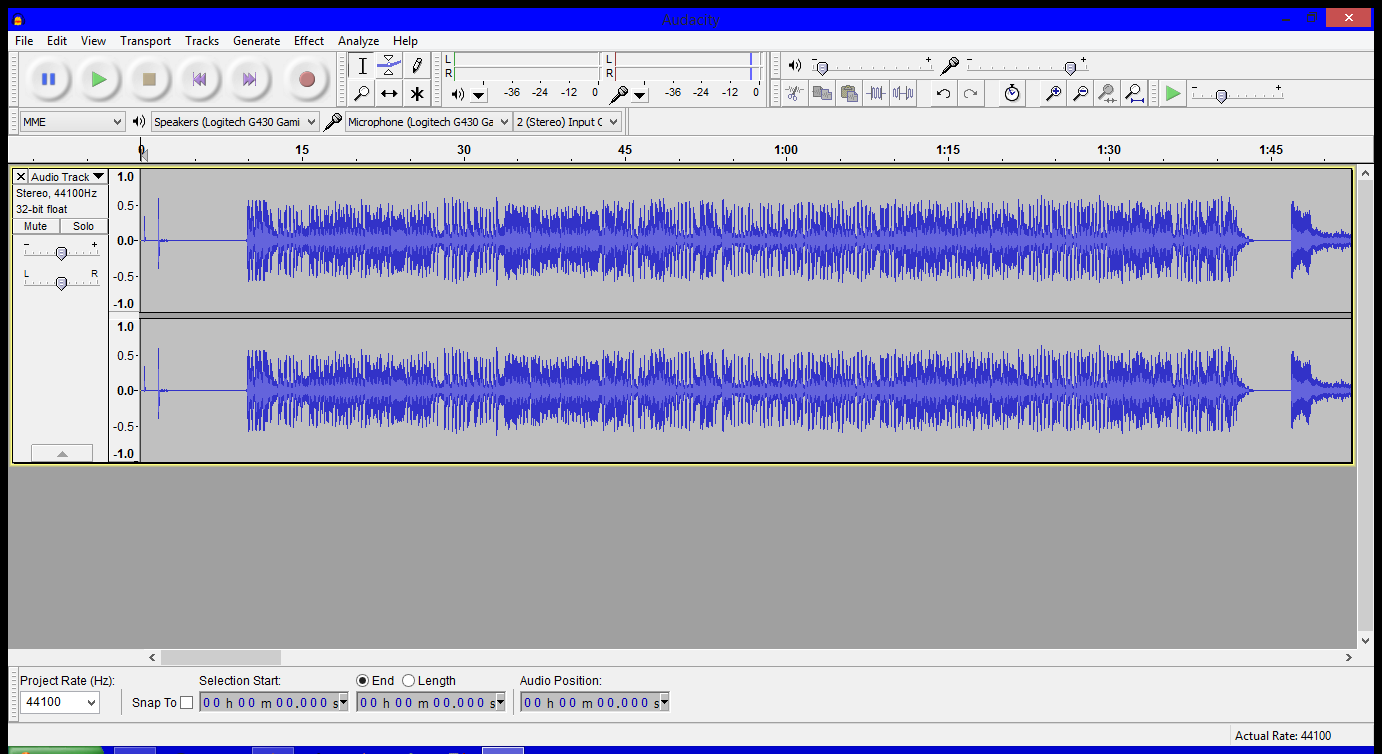Click the Redo arrow icon
Image resolution: width=1382 pixels, height=754 pixels.
(970, 93)
